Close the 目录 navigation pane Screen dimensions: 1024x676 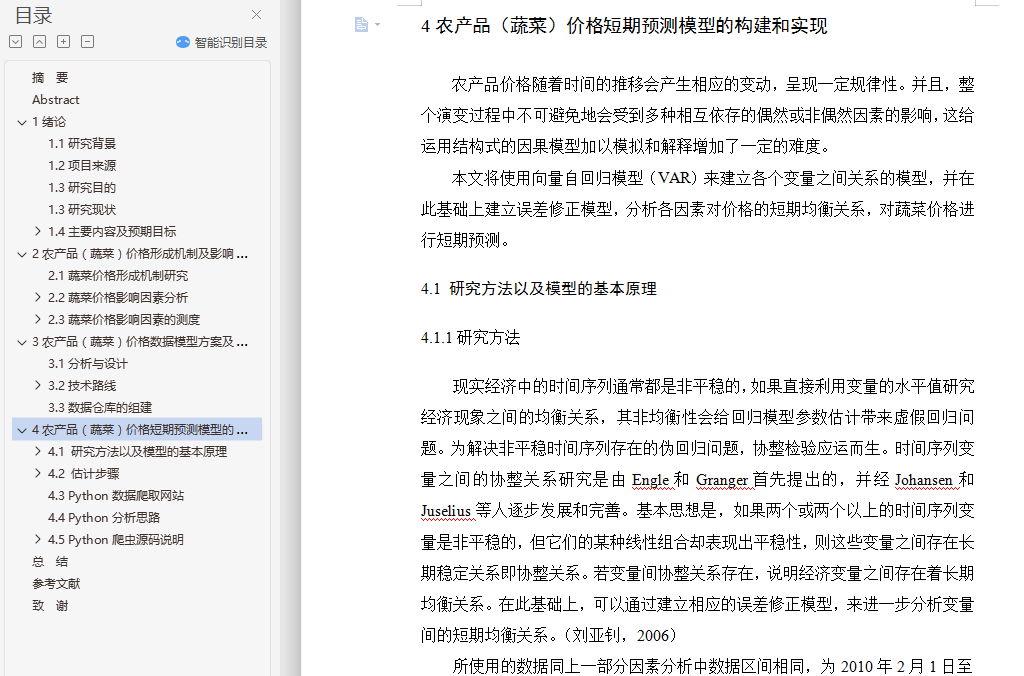[x=256, y=14]
